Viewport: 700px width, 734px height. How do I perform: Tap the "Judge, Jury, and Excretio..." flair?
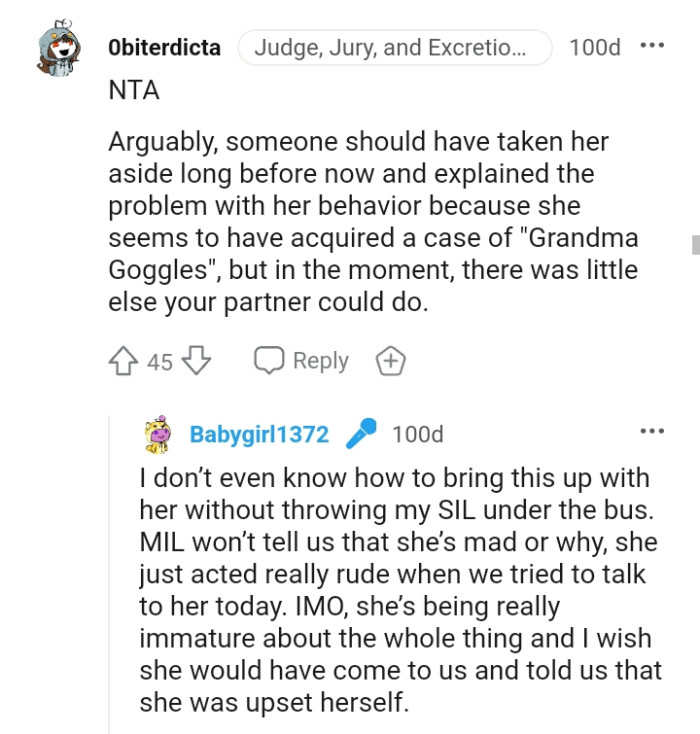pyautogui.click(x=394, y=47)
